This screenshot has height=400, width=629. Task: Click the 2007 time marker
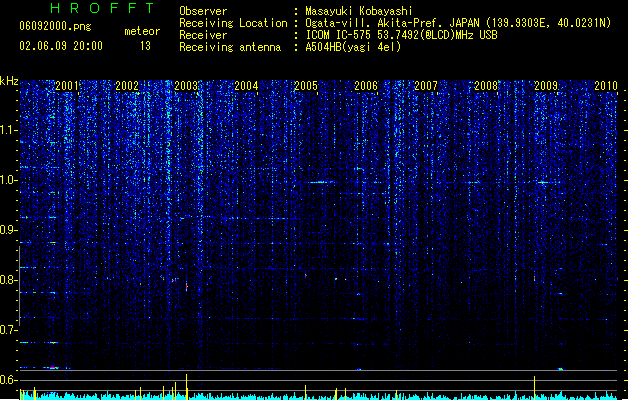point(426,86)
